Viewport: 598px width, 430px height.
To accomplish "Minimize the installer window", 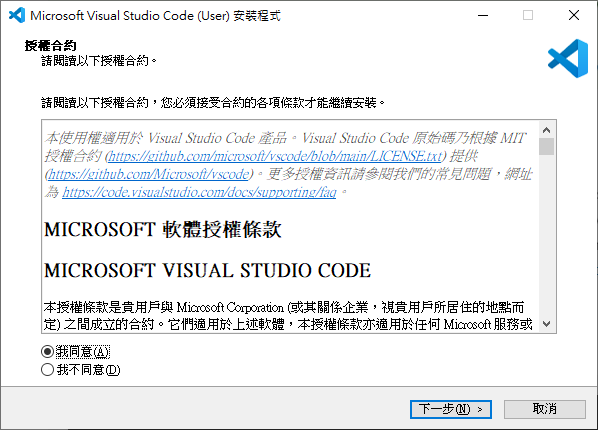I will pos(483,15).
